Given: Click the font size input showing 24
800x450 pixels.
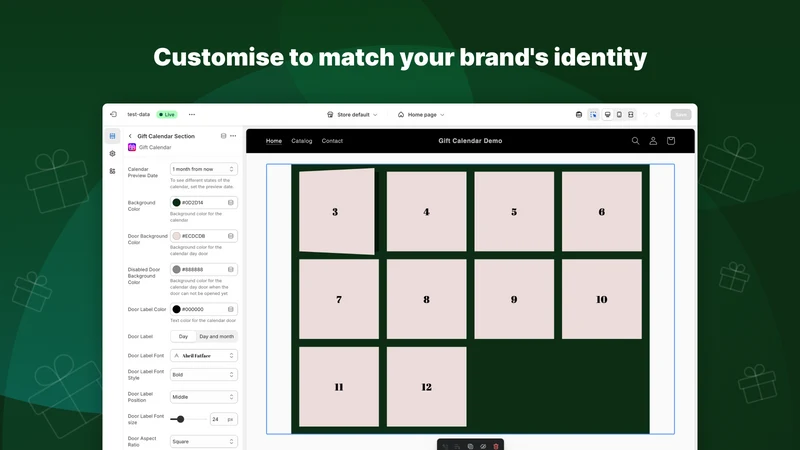Looking at the screenshot, I should click(223, 419).
